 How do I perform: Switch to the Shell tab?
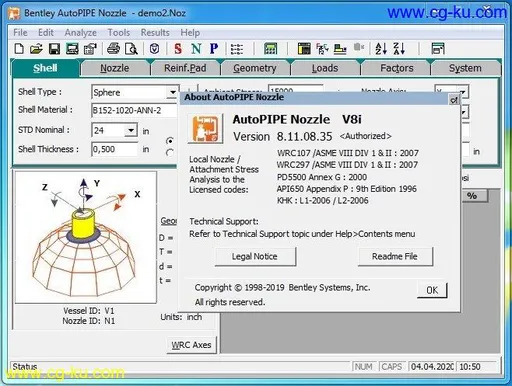click(45, 68)
